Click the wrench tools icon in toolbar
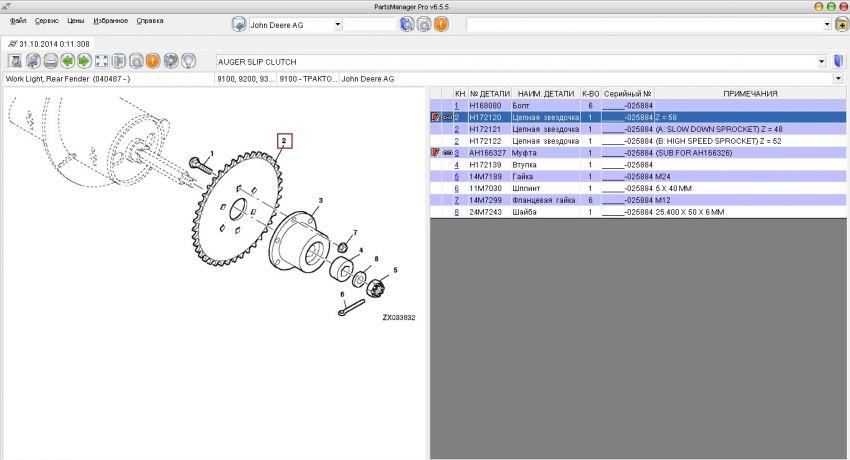The height and width of the screenshot is (460, 850). click(171, 61)
